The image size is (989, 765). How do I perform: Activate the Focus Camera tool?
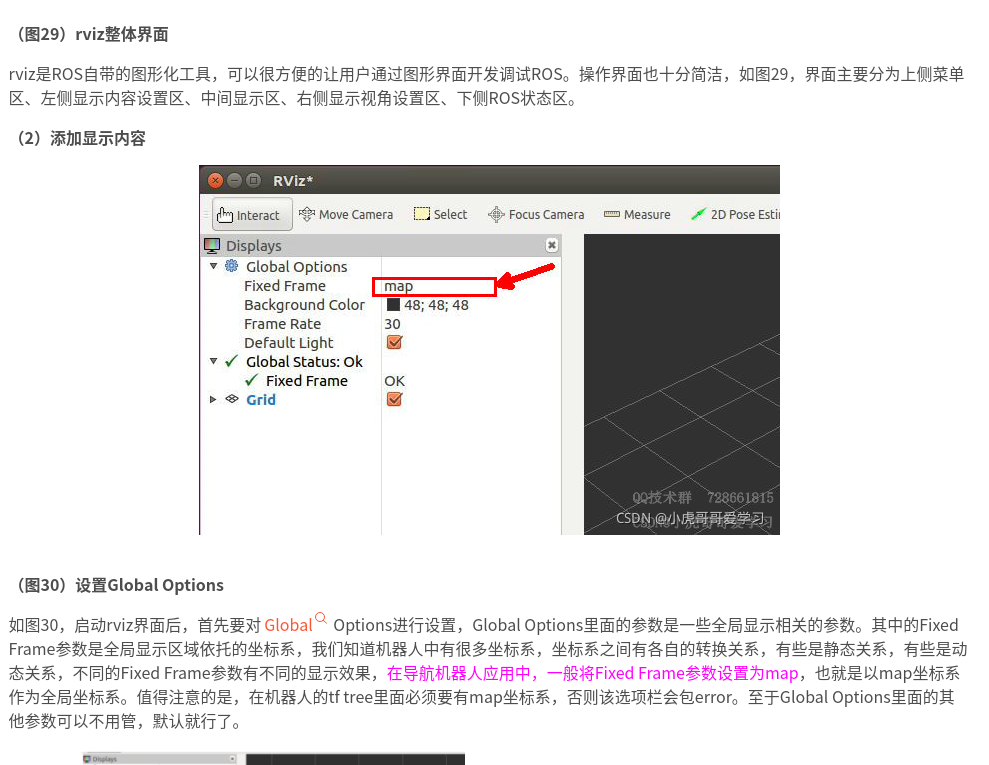[536, 214]
